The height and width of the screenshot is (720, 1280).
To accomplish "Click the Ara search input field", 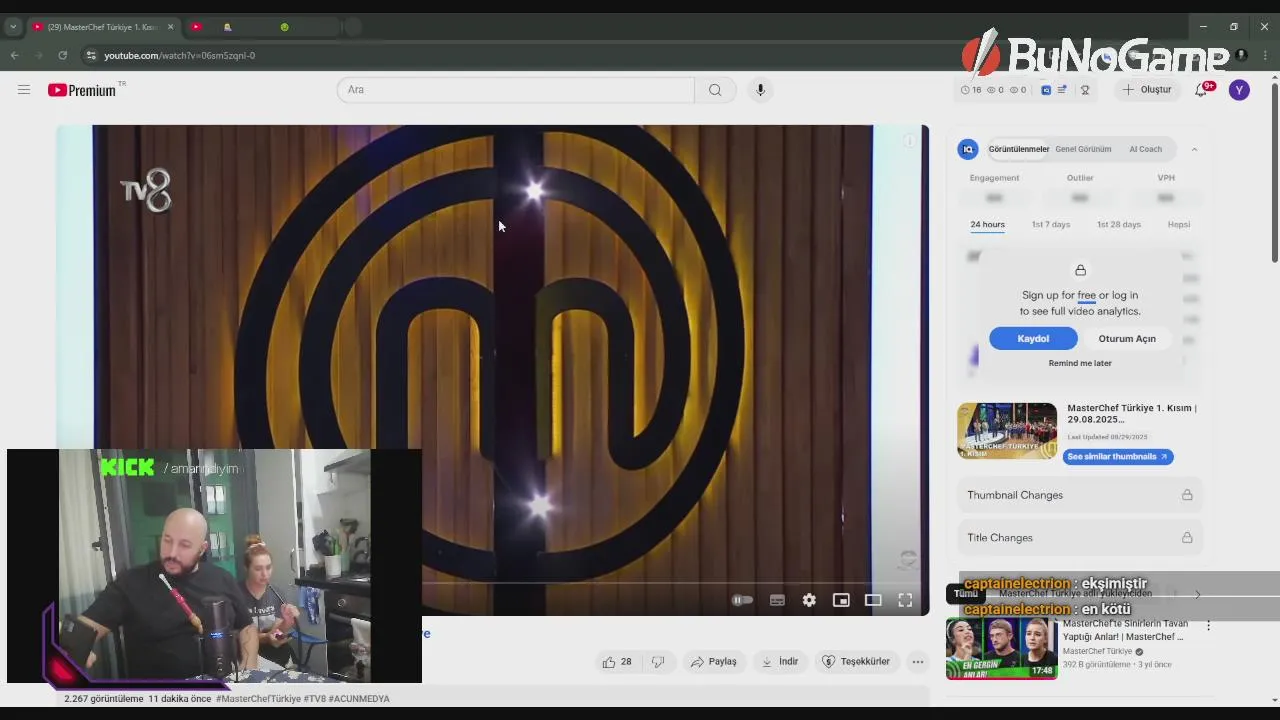I will coord(516,90).
